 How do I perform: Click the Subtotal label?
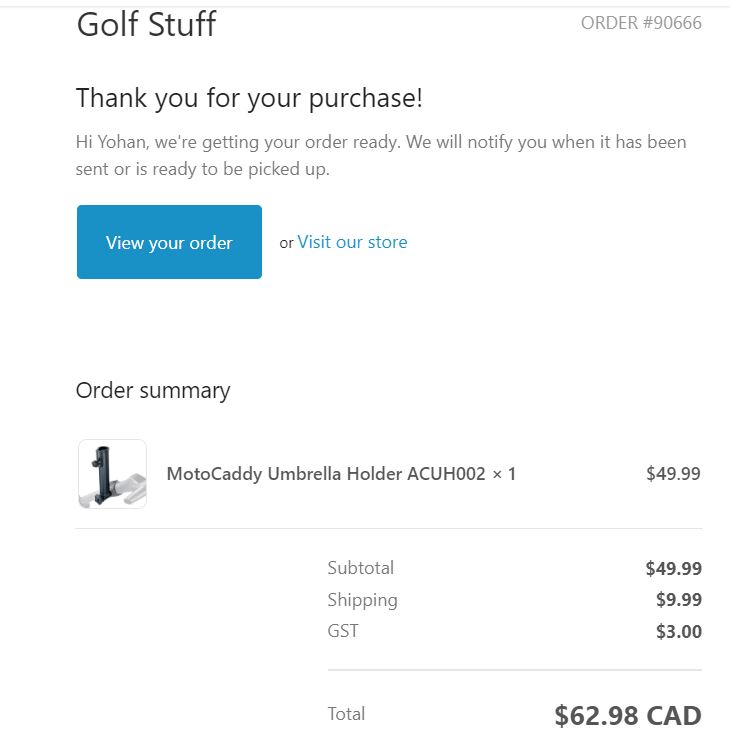point(360,568)
